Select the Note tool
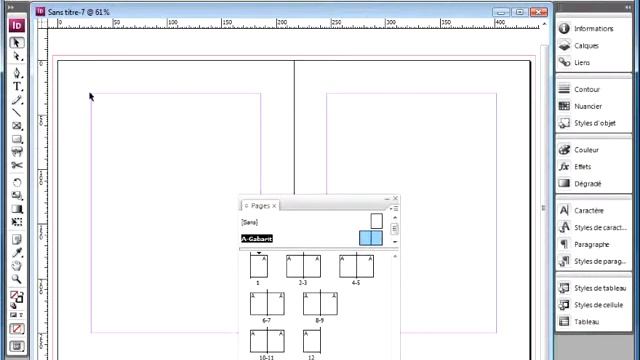The image size is (640, 360). (x=16, y=239)
